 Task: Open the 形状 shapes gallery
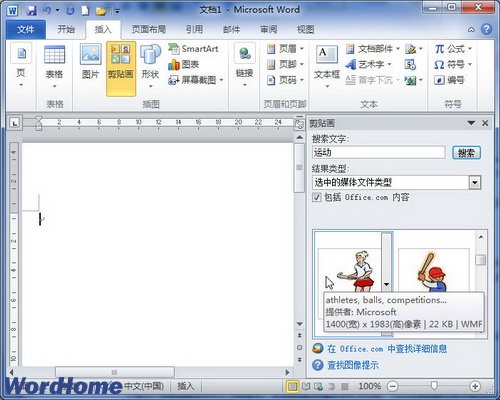click(x=150, y=66)
